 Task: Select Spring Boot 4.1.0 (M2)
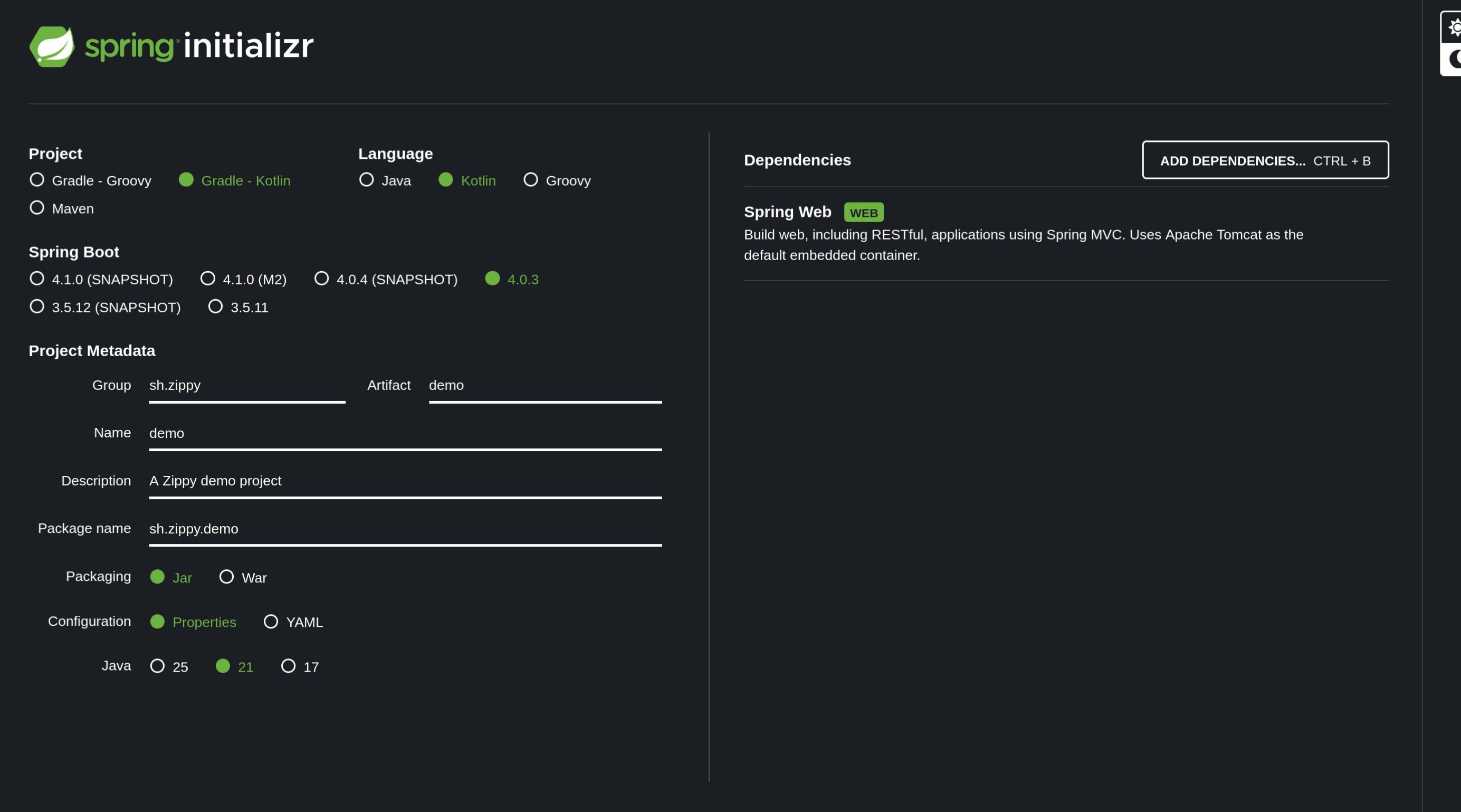[x=208, y=279]
